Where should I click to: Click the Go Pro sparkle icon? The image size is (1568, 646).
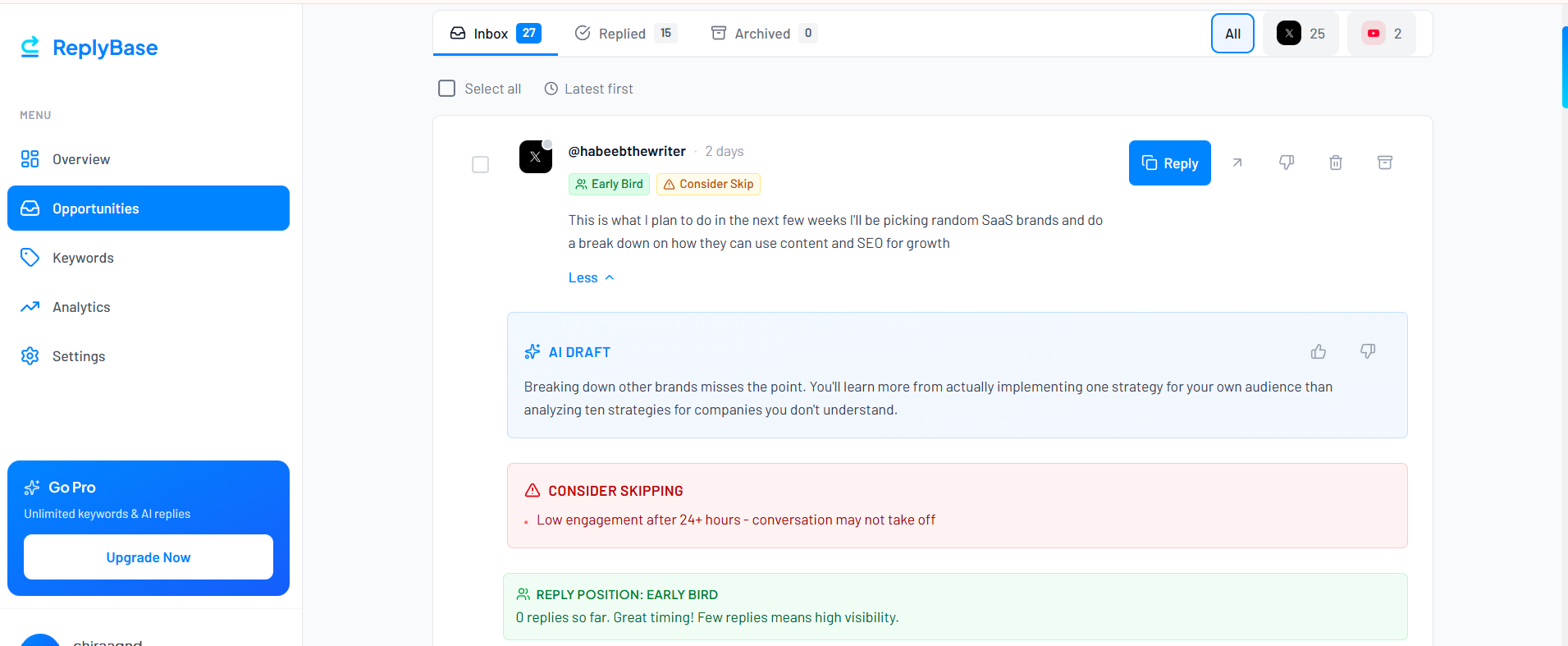32,488
